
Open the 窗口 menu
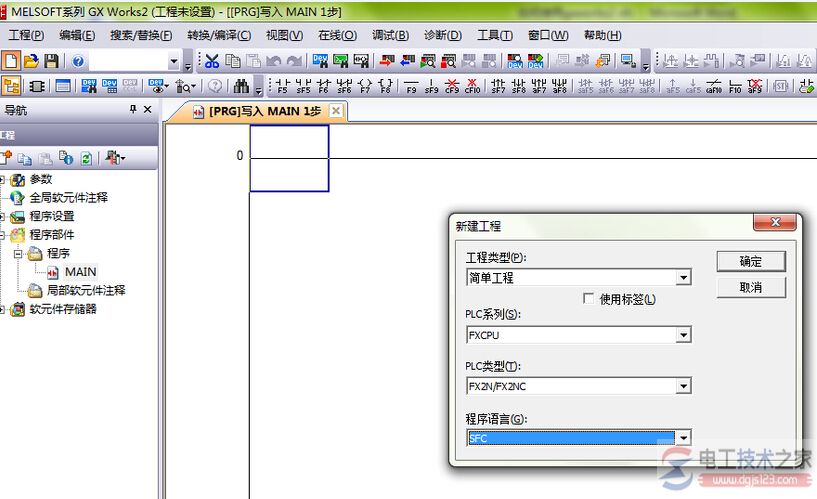click(548, 35)
